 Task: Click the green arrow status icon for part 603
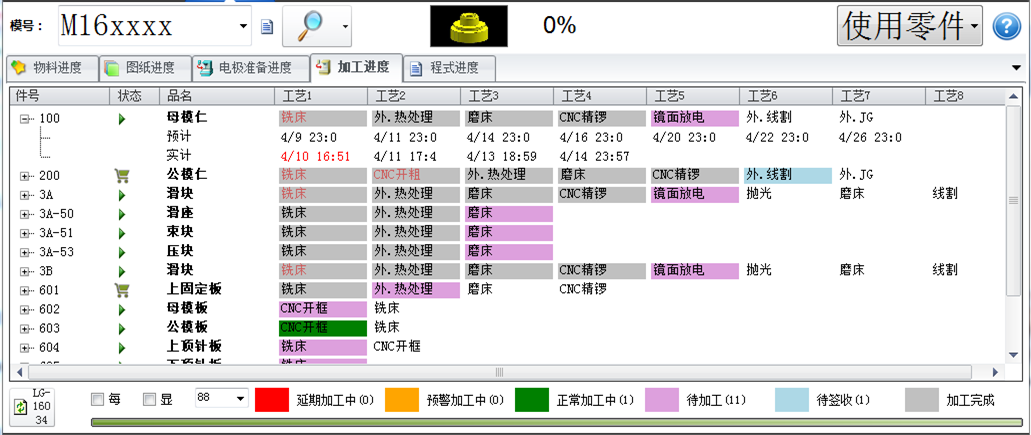click(123, 328)
